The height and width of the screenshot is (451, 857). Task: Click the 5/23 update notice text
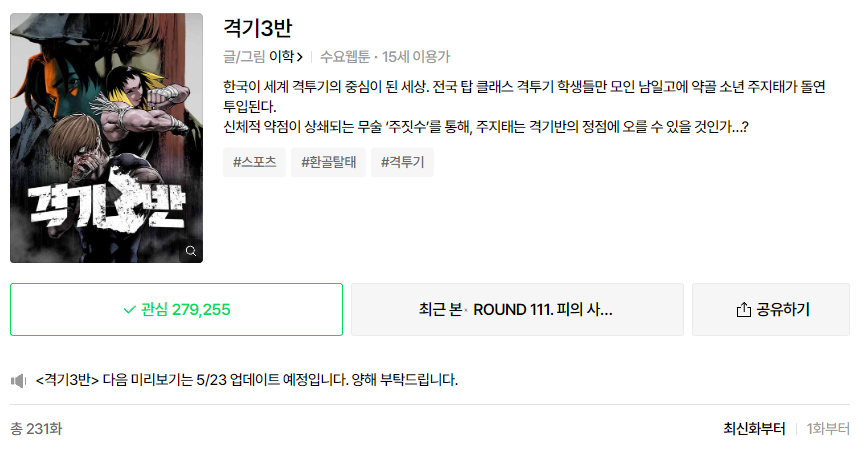click(246, 381)
